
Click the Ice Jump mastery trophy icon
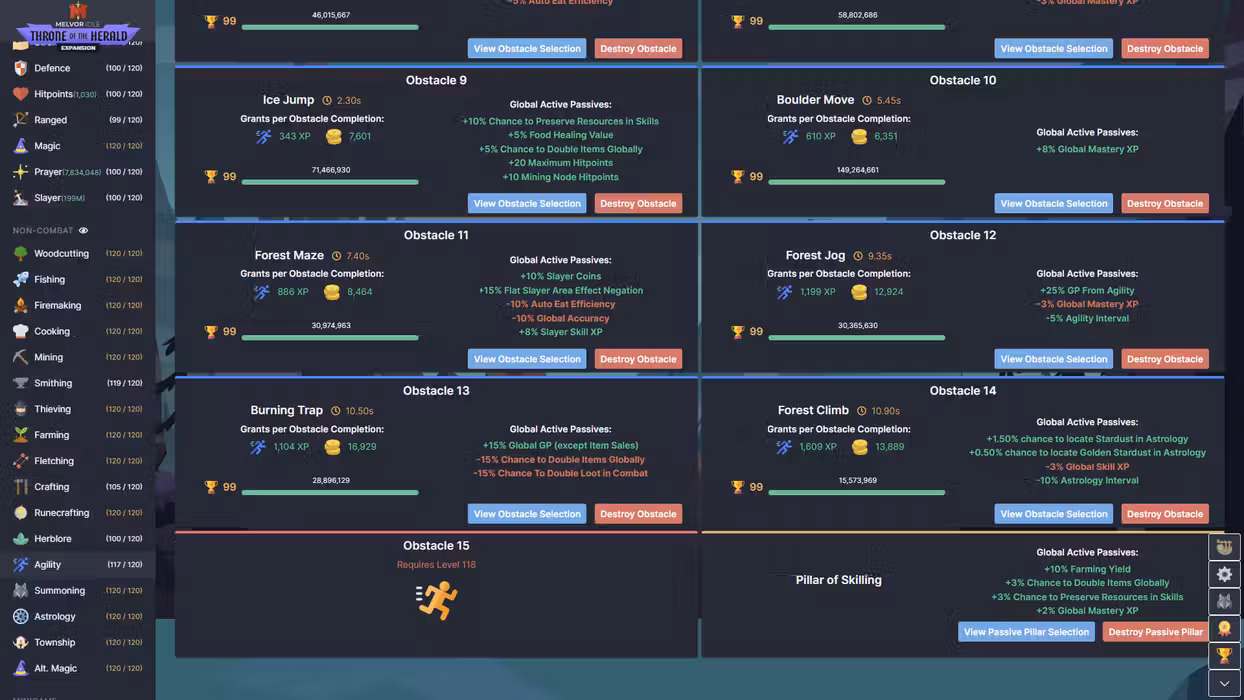[x=211, y=177]
